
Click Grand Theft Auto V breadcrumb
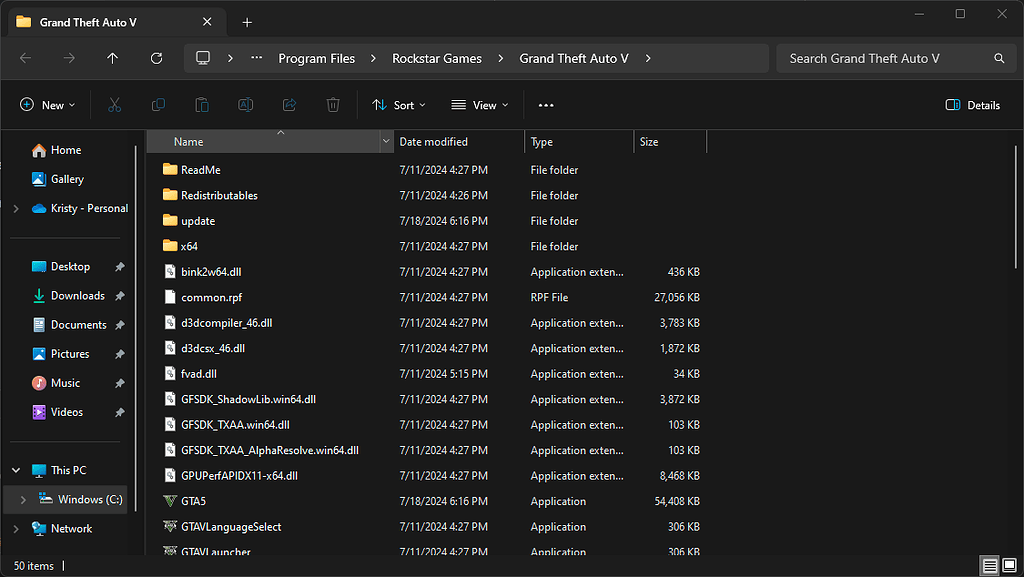574,58
